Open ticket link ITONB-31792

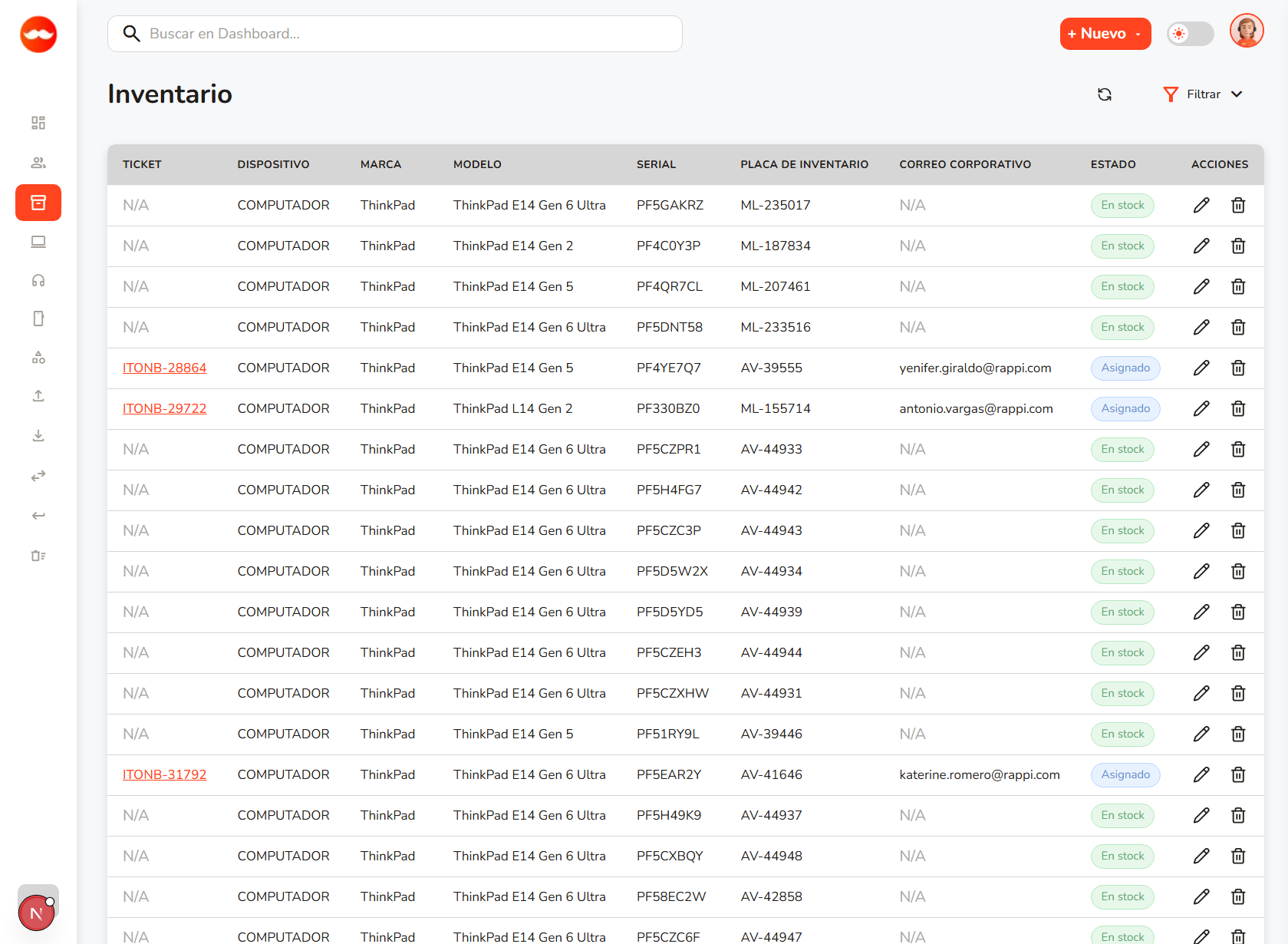pos(164,774)
